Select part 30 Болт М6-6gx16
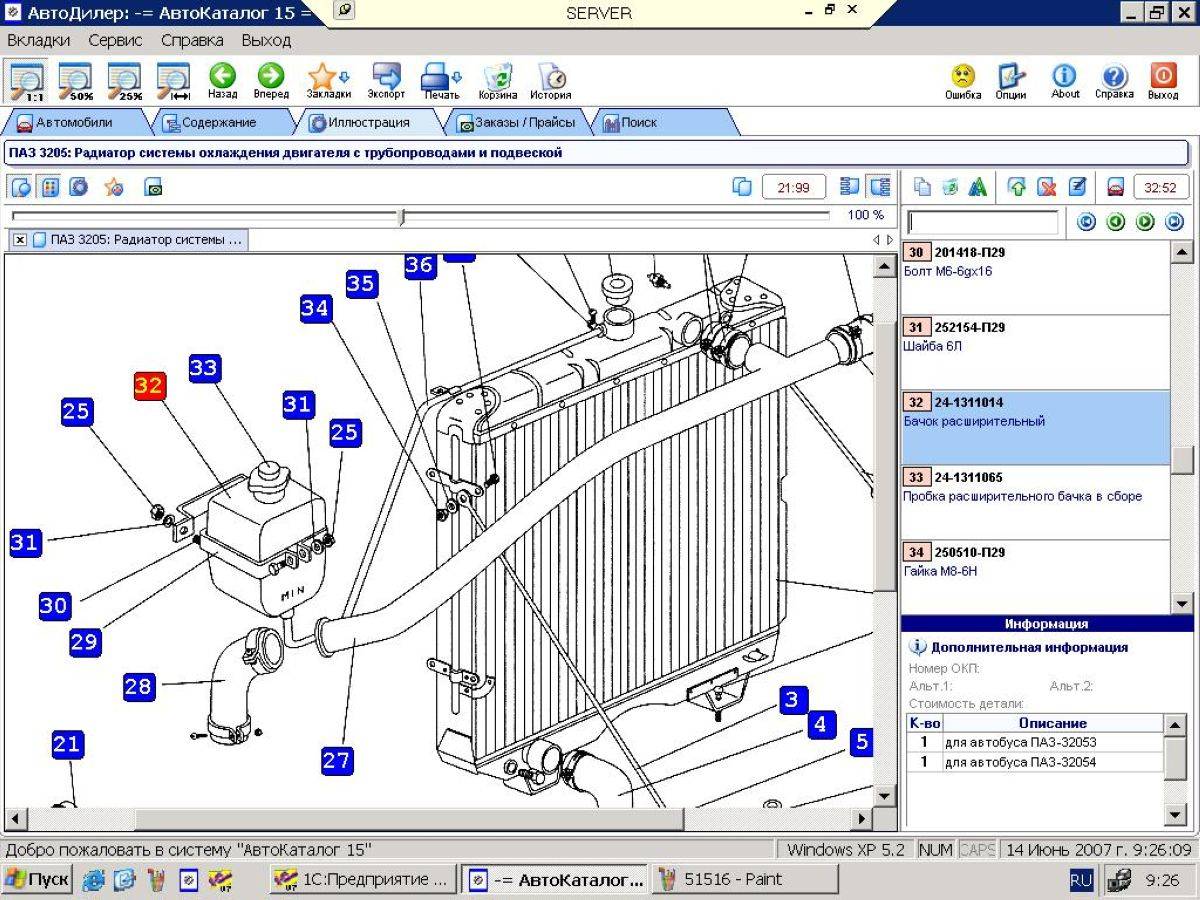 1035,277
